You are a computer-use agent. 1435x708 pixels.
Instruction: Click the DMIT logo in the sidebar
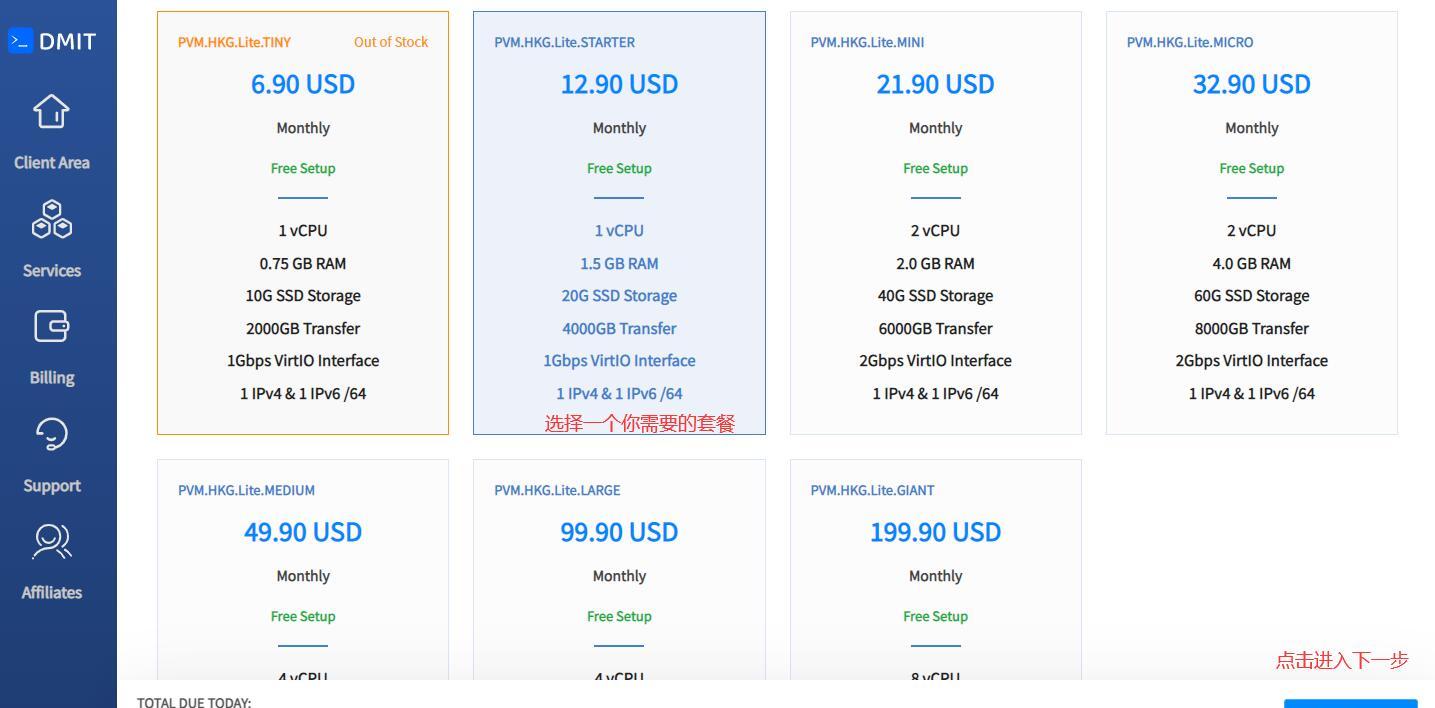tap(52, 41)
